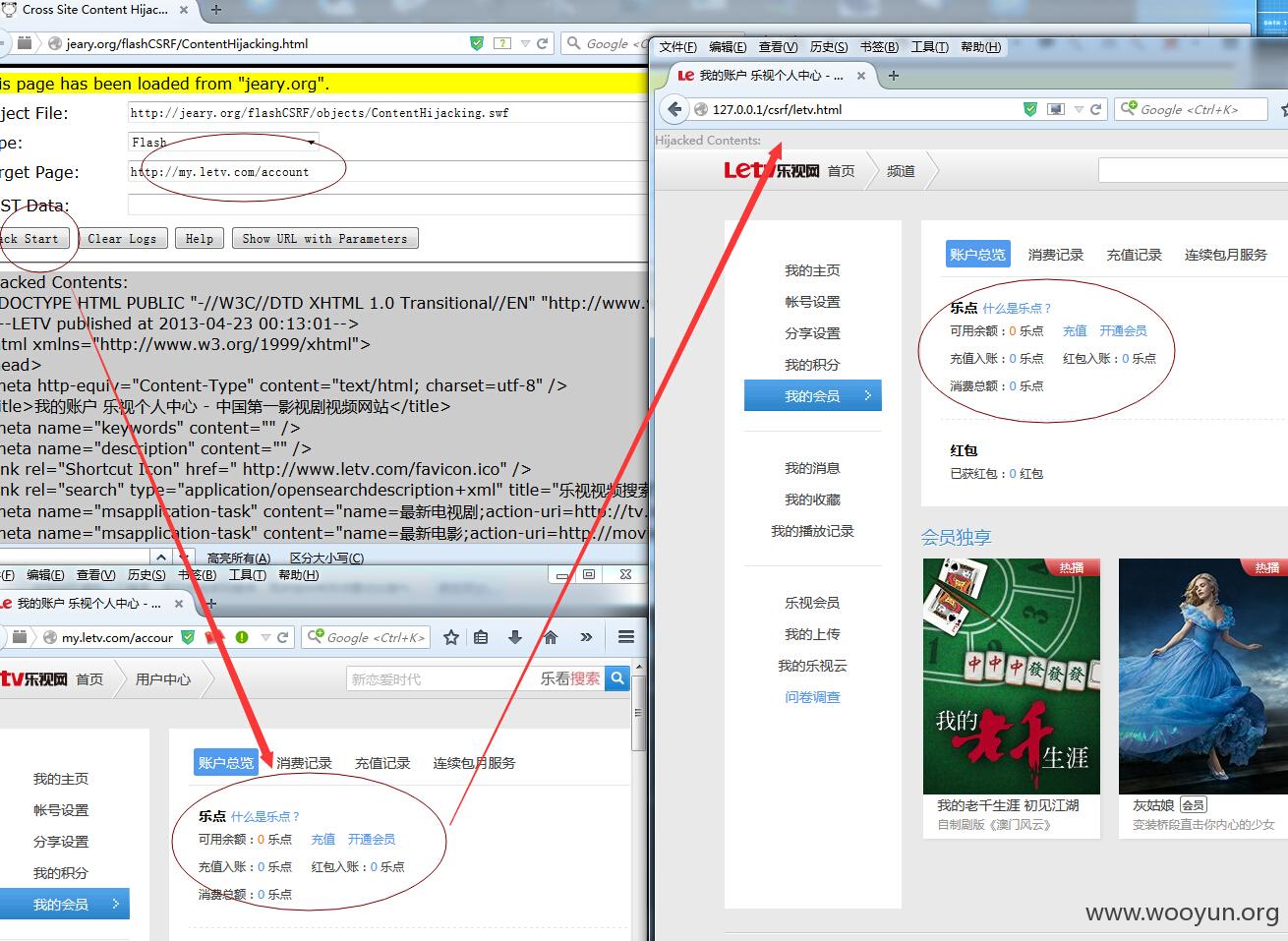The height and width of the screenshot is (941, 1288).
Task: Open 文件(F) menu in the right window
Action: (x=677, y=47)
